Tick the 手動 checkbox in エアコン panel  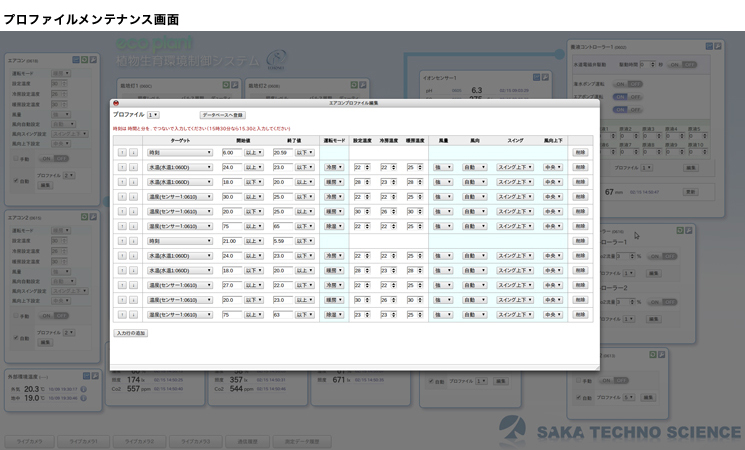point(16,158)
